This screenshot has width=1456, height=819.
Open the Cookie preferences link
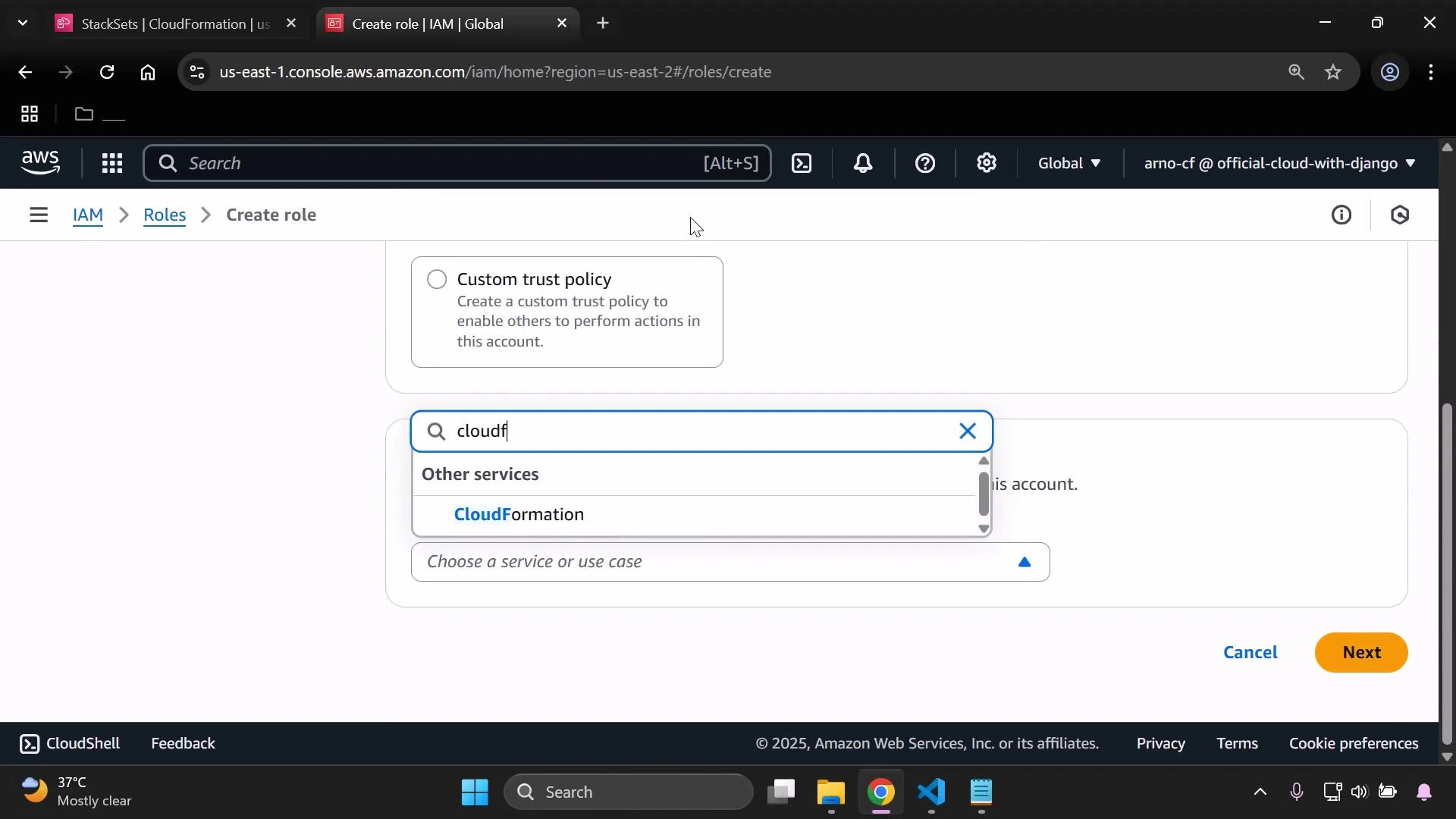(x=1353, y=743)
